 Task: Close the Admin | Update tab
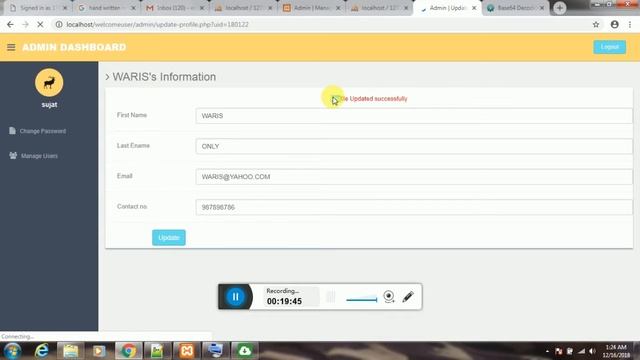(x=474, y=8)
